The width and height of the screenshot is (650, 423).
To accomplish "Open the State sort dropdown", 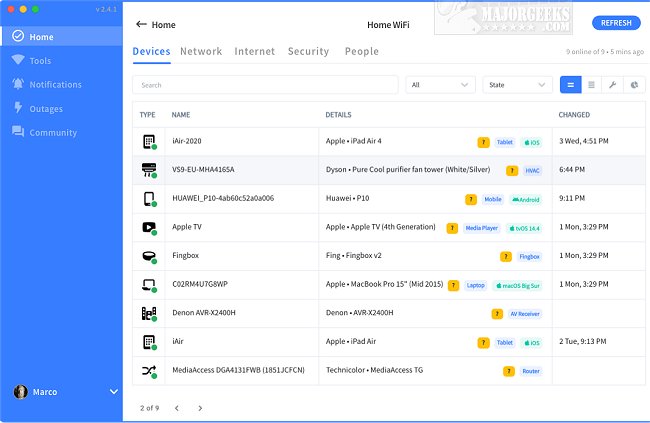I will click(x=517, y=85).
